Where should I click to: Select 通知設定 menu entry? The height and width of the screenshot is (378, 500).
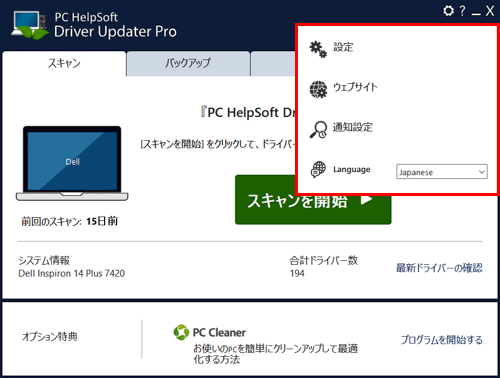[353, 127]
